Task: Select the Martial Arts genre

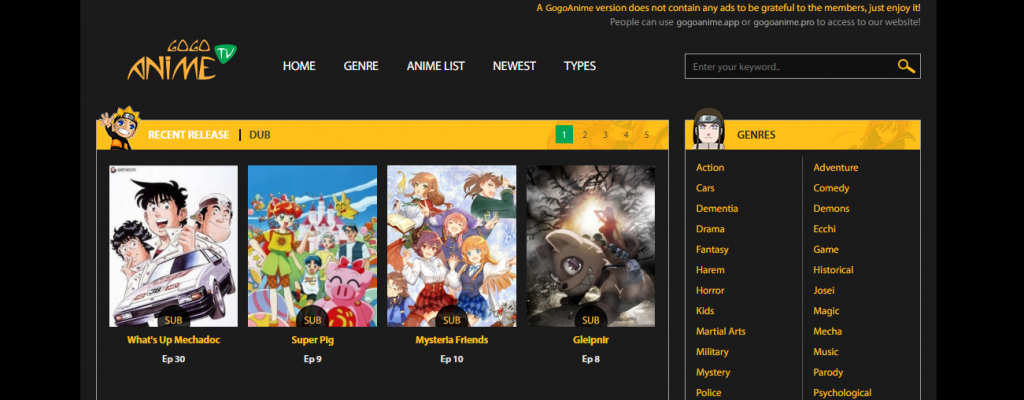Action: (720, 331)
